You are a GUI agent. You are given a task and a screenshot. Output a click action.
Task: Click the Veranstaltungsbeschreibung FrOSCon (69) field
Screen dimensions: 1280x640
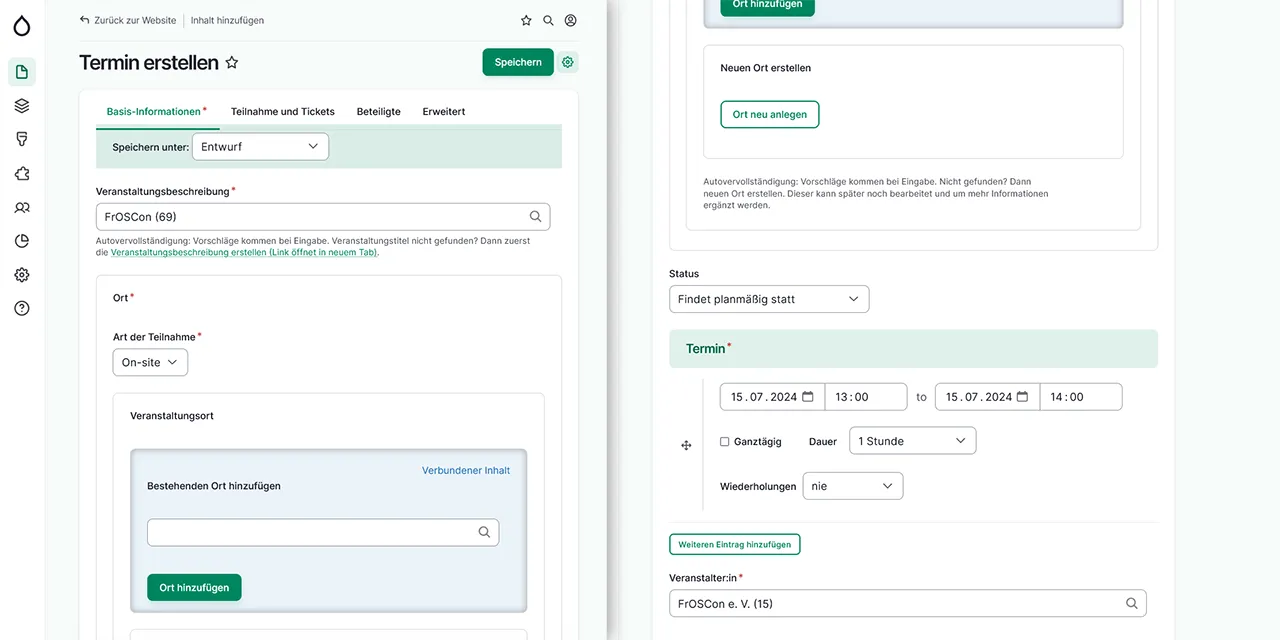pos(323,216)
